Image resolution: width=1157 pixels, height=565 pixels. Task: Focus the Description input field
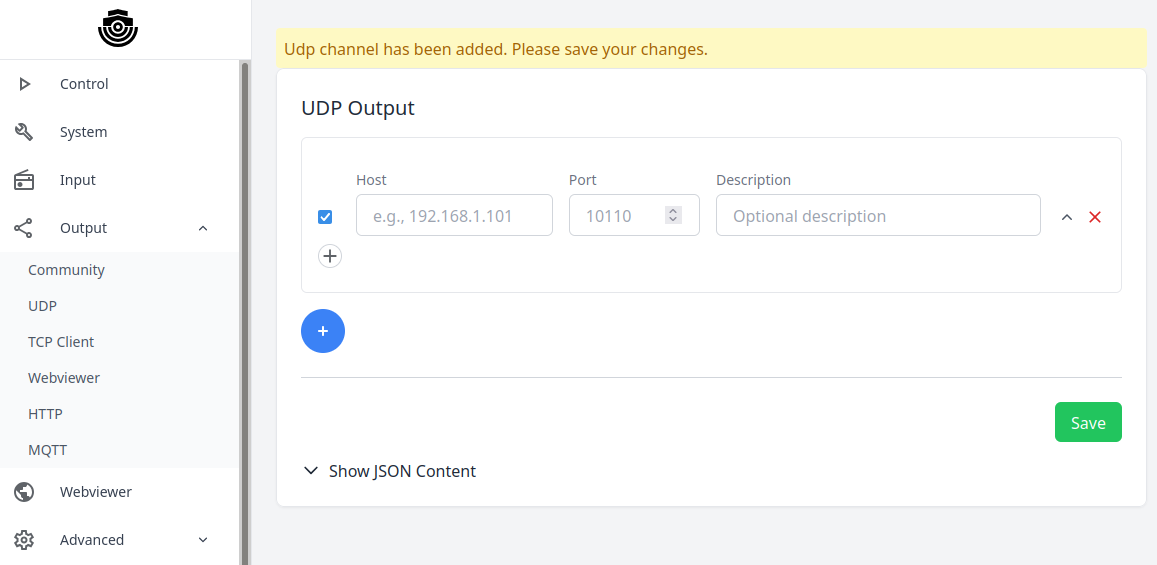coord(878,215)
